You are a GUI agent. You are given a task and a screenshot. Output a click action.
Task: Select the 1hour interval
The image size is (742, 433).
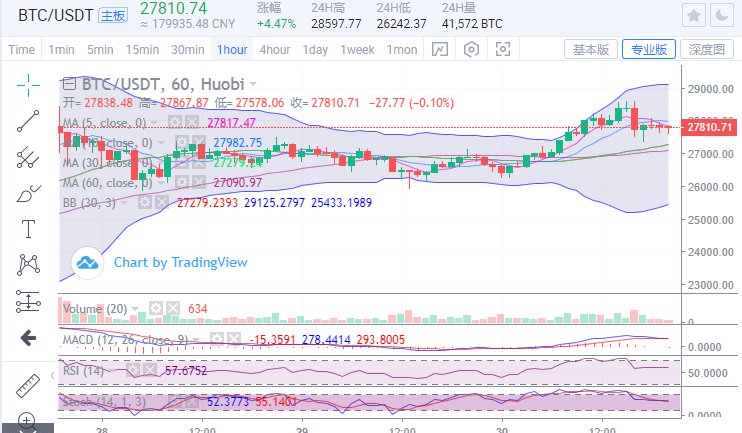pos(232,50)
